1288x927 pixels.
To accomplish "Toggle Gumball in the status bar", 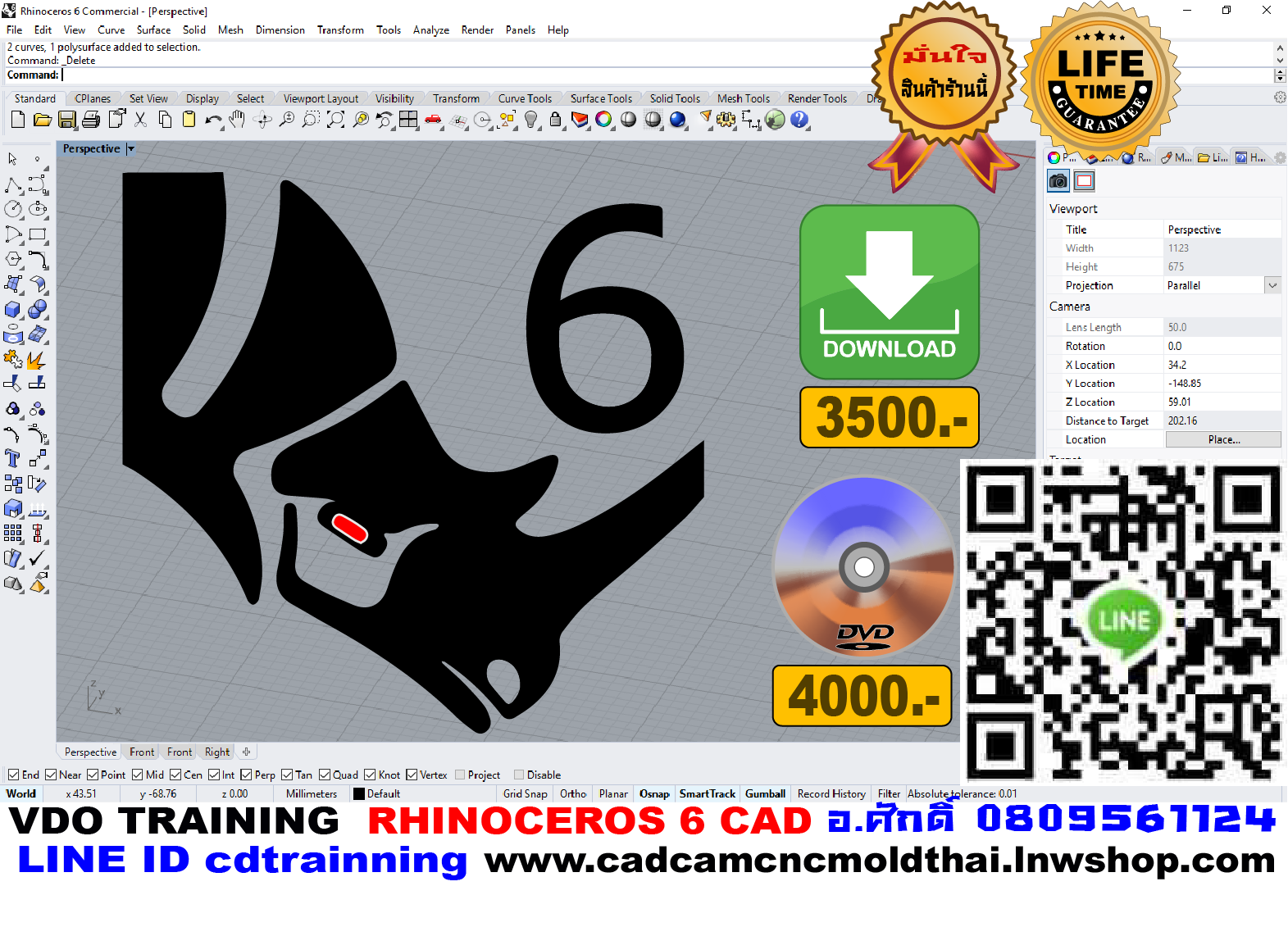I will [765, 793].
